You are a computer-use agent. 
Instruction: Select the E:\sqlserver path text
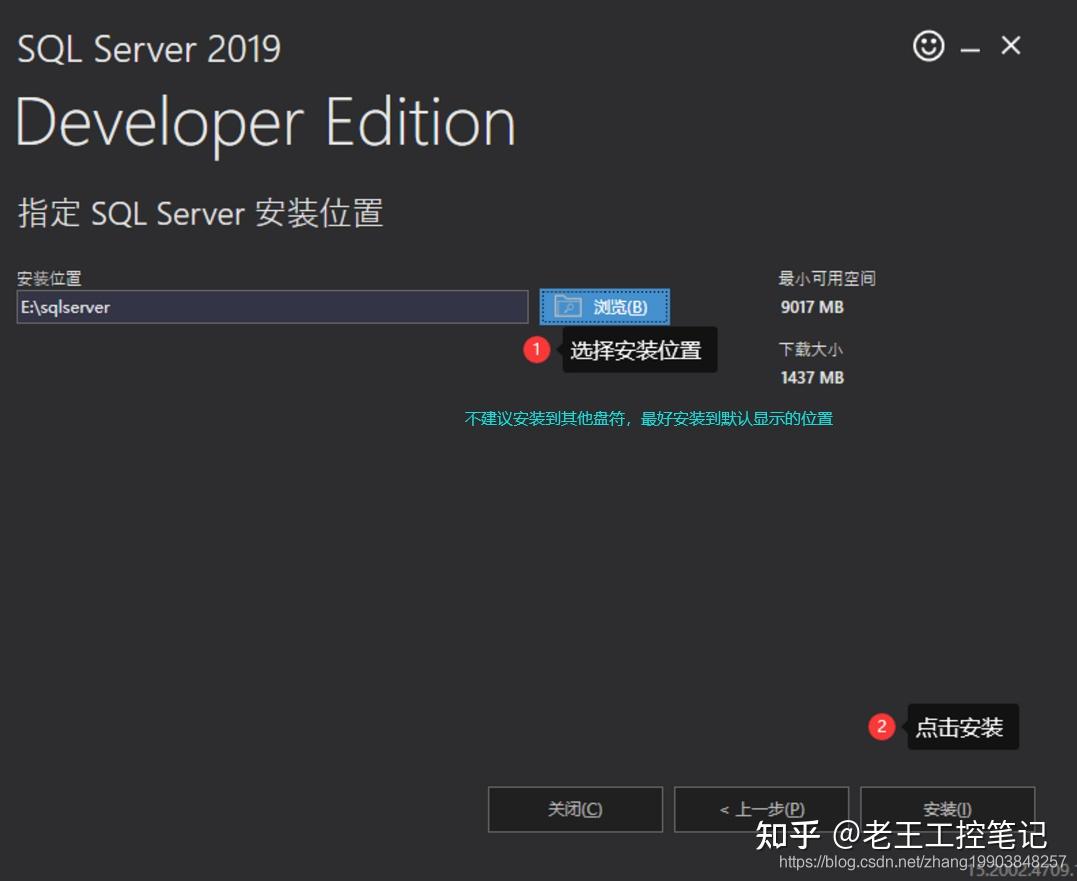[64, 307]
